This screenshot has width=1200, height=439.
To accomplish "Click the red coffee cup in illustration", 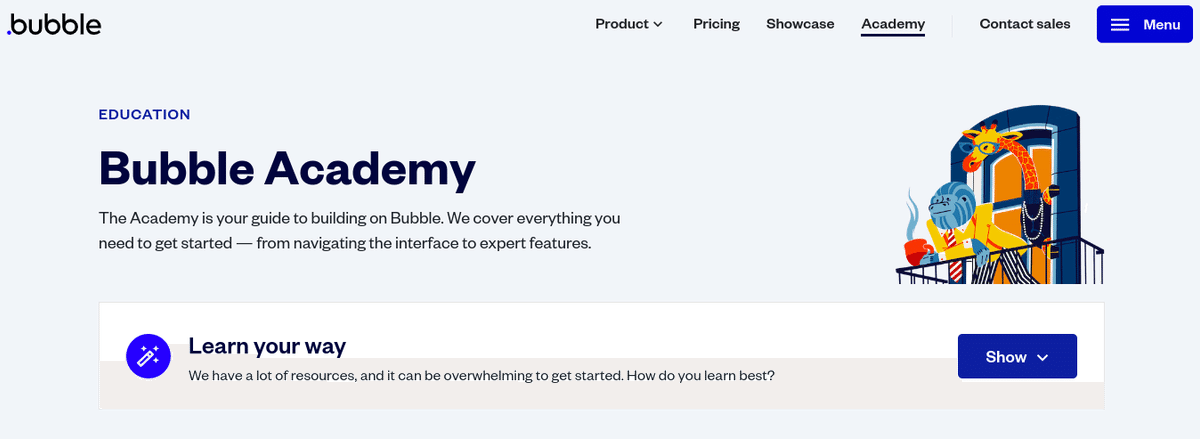I will 917,251.
